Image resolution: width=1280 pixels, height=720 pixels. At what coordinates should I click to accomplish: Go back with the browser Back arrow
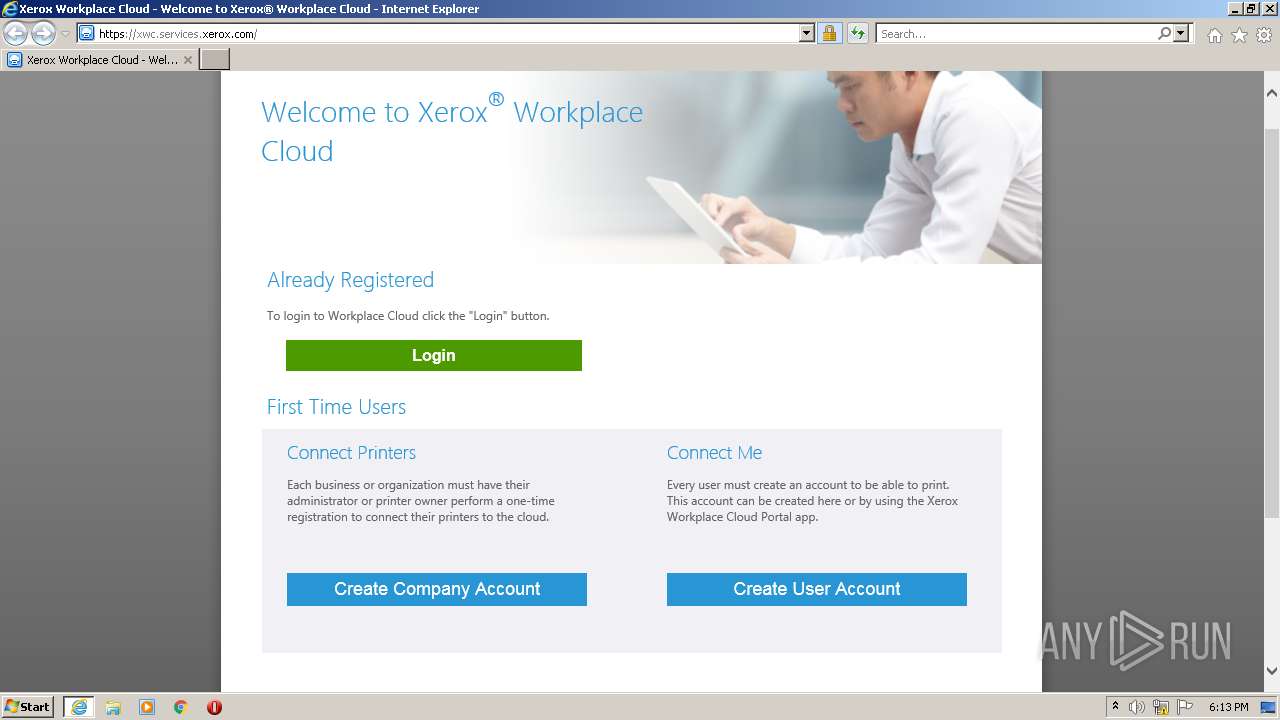tap(16, 34)
